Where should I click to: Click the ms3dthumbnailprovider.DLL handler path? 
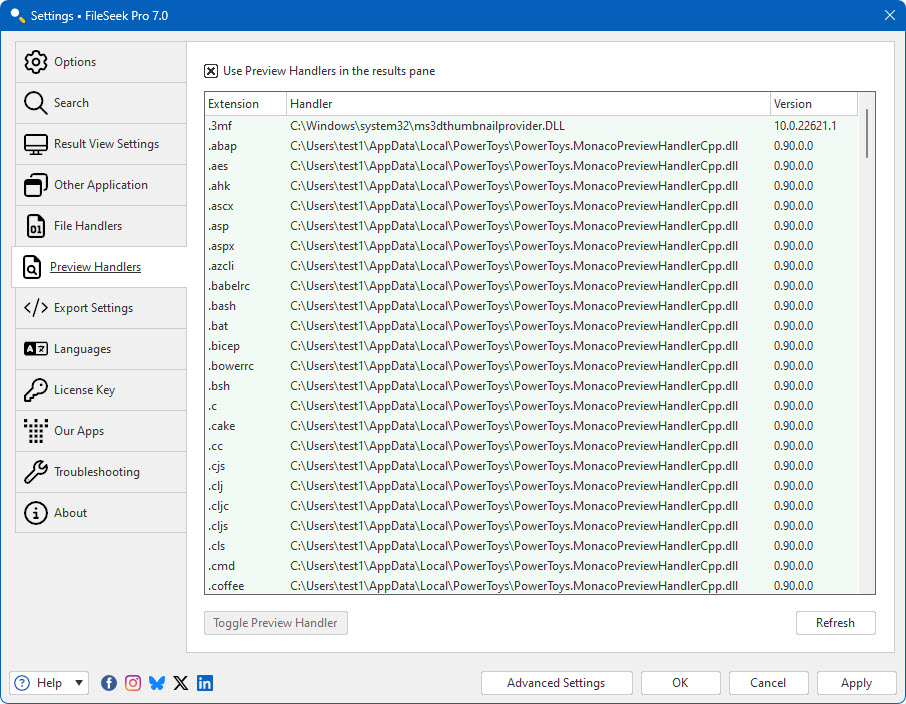(427, 126)
